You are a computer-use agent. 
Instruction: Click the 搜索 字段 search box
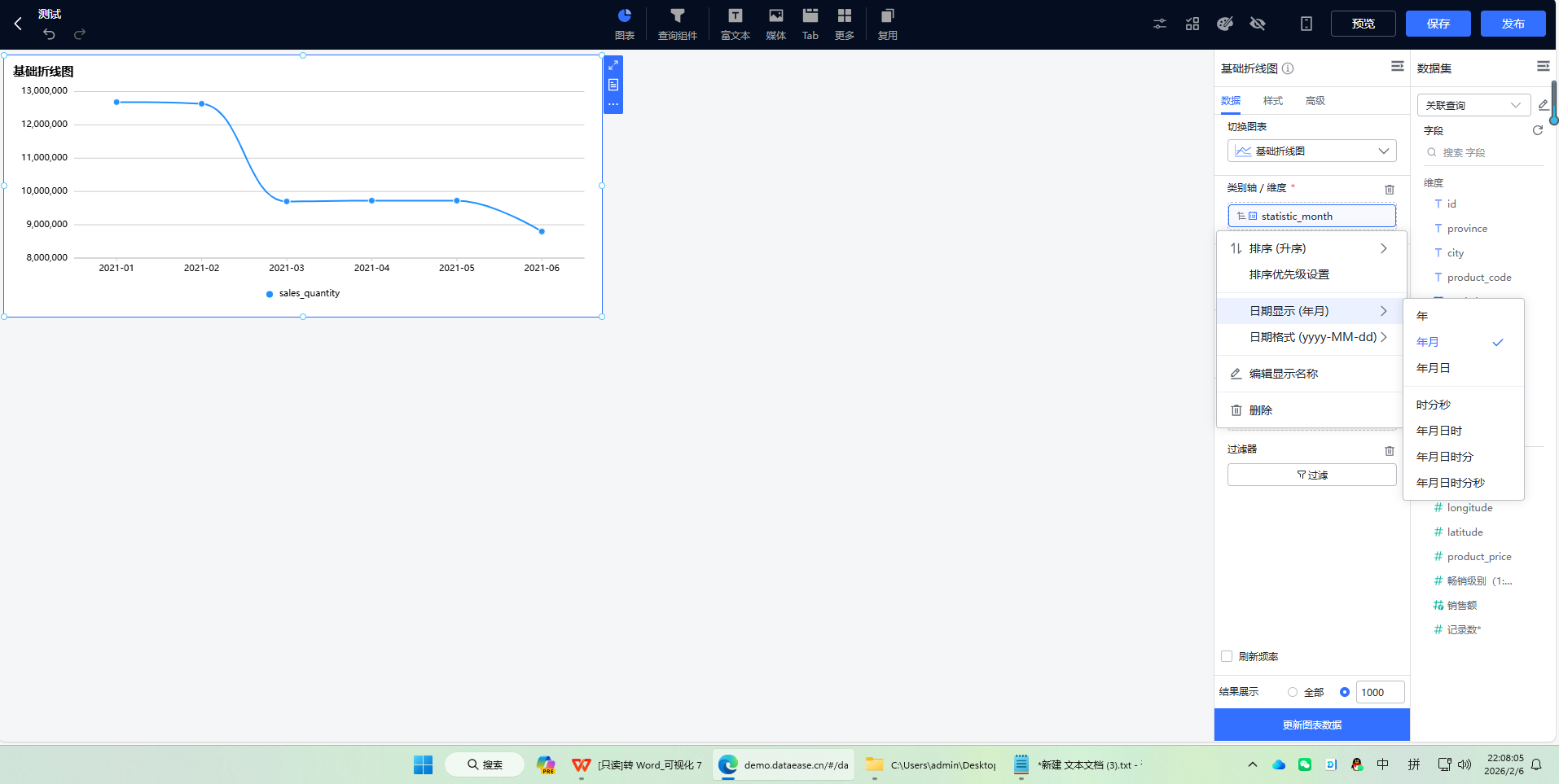click(x=1483, y=152)
